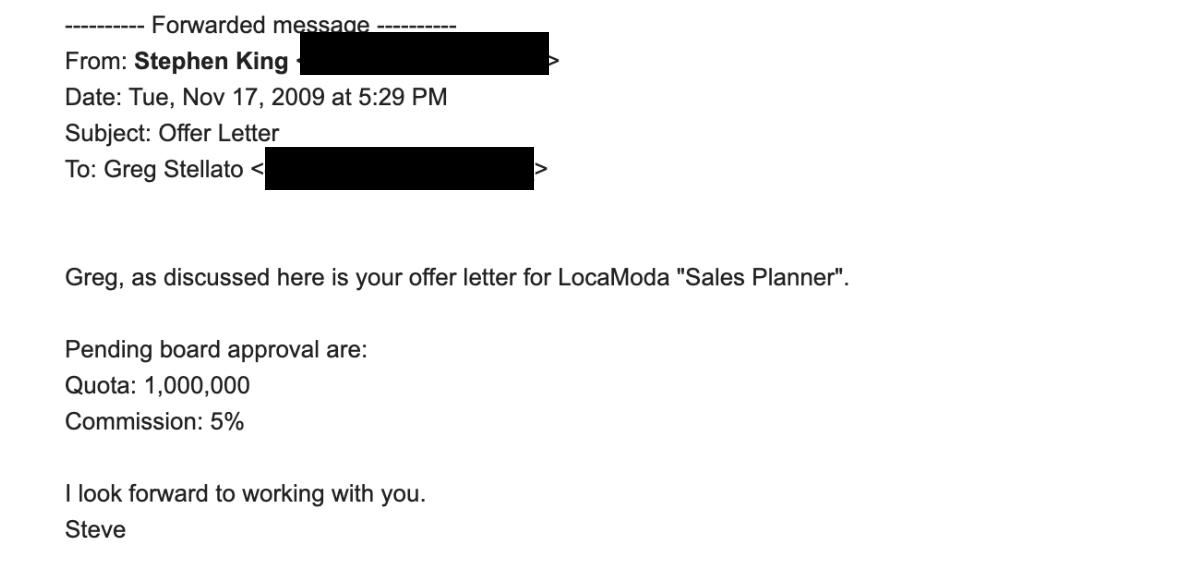Click the "Pending board approval are:" line

point(216,349)
